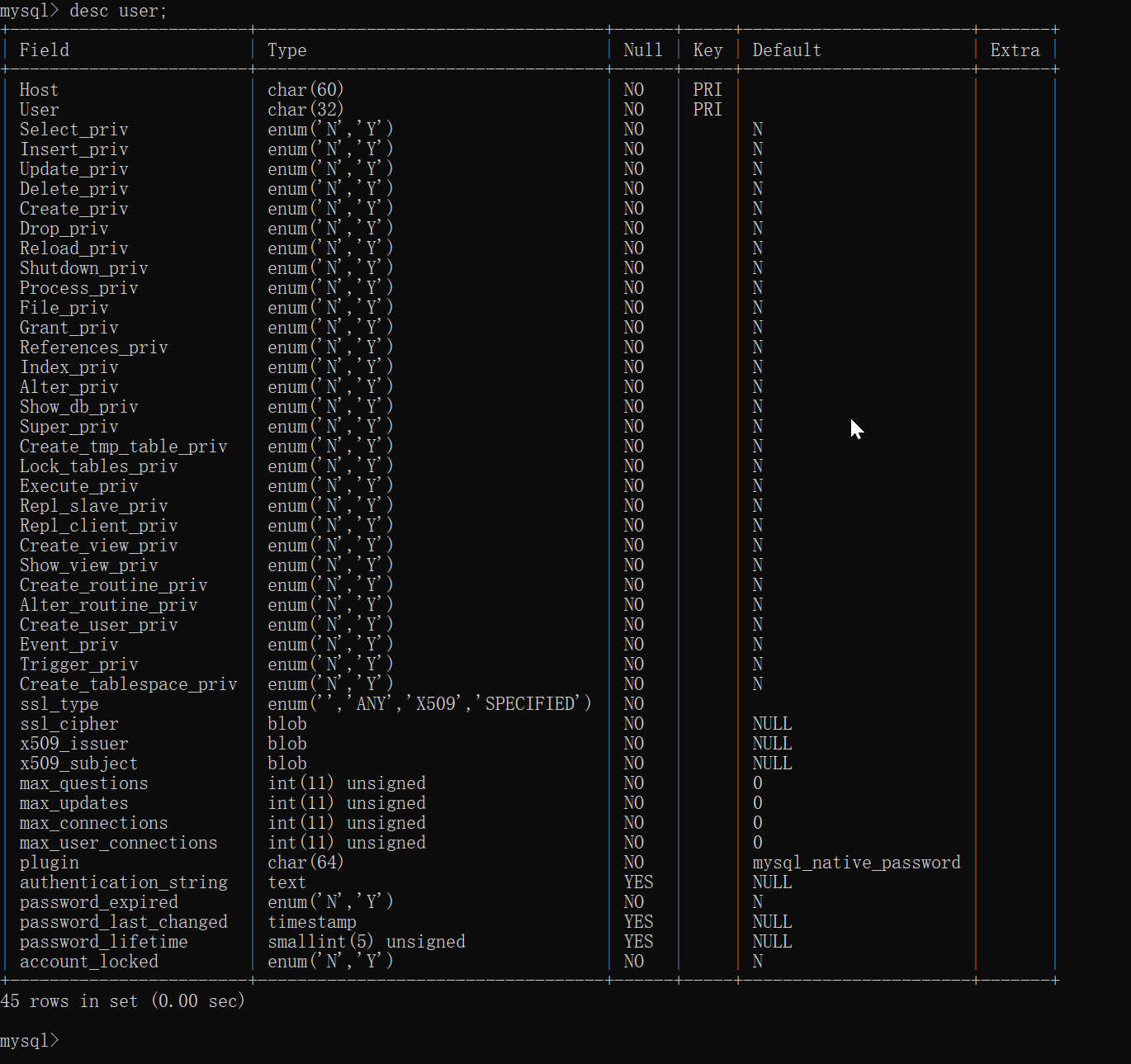Select the "Create_tablespace_priv" field
Screen dimensions: 1131x1064
[x=129, y=684]
